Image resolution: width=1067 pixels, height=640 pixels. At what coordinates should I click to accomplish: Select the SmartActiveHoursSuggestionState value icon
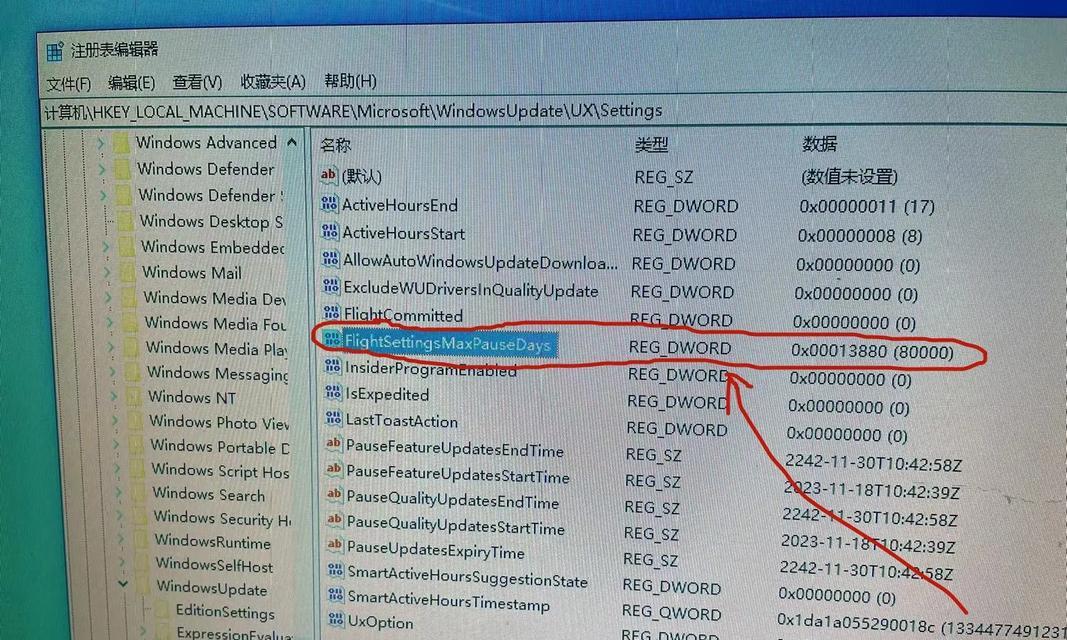(335, 570)
